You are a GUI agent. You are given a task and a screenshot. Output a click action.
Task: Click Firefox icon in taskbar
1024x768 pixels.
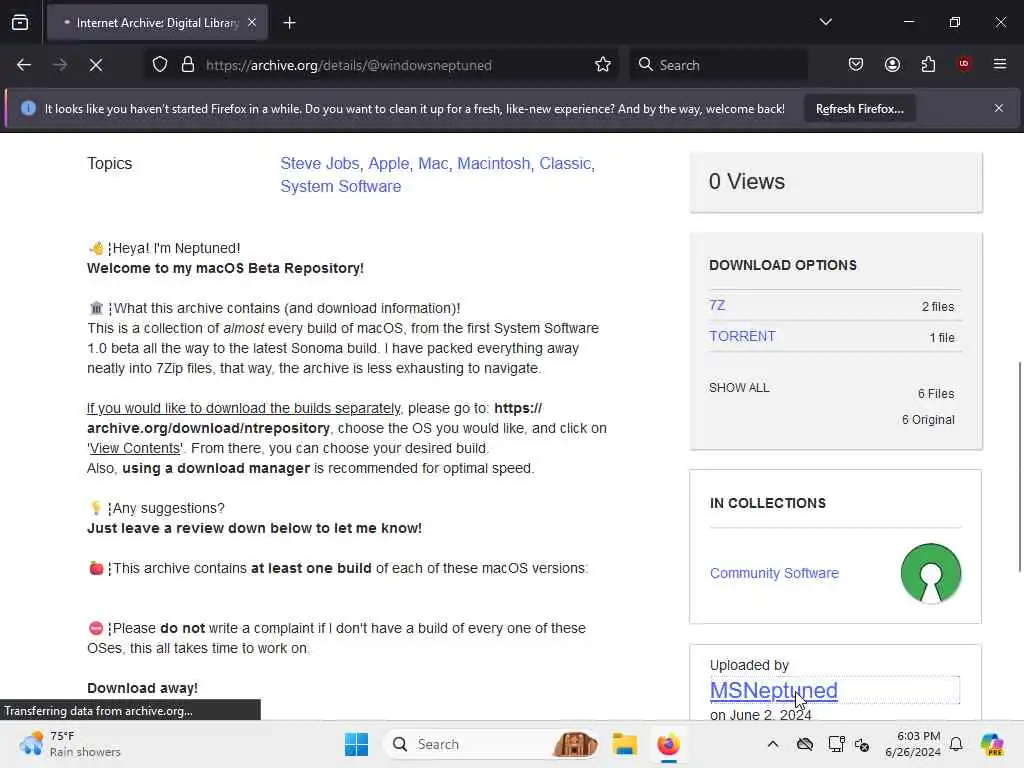click(668, 744)
